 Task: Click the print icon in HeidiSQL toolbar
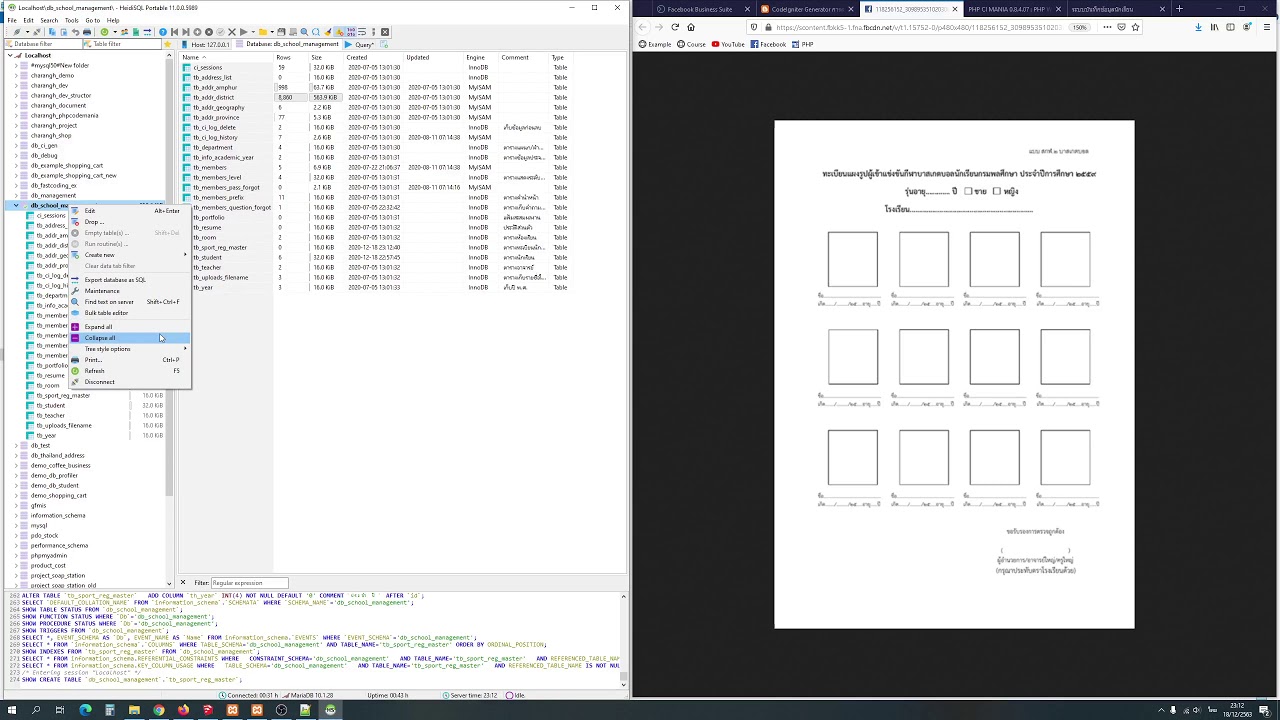[87, 32]
